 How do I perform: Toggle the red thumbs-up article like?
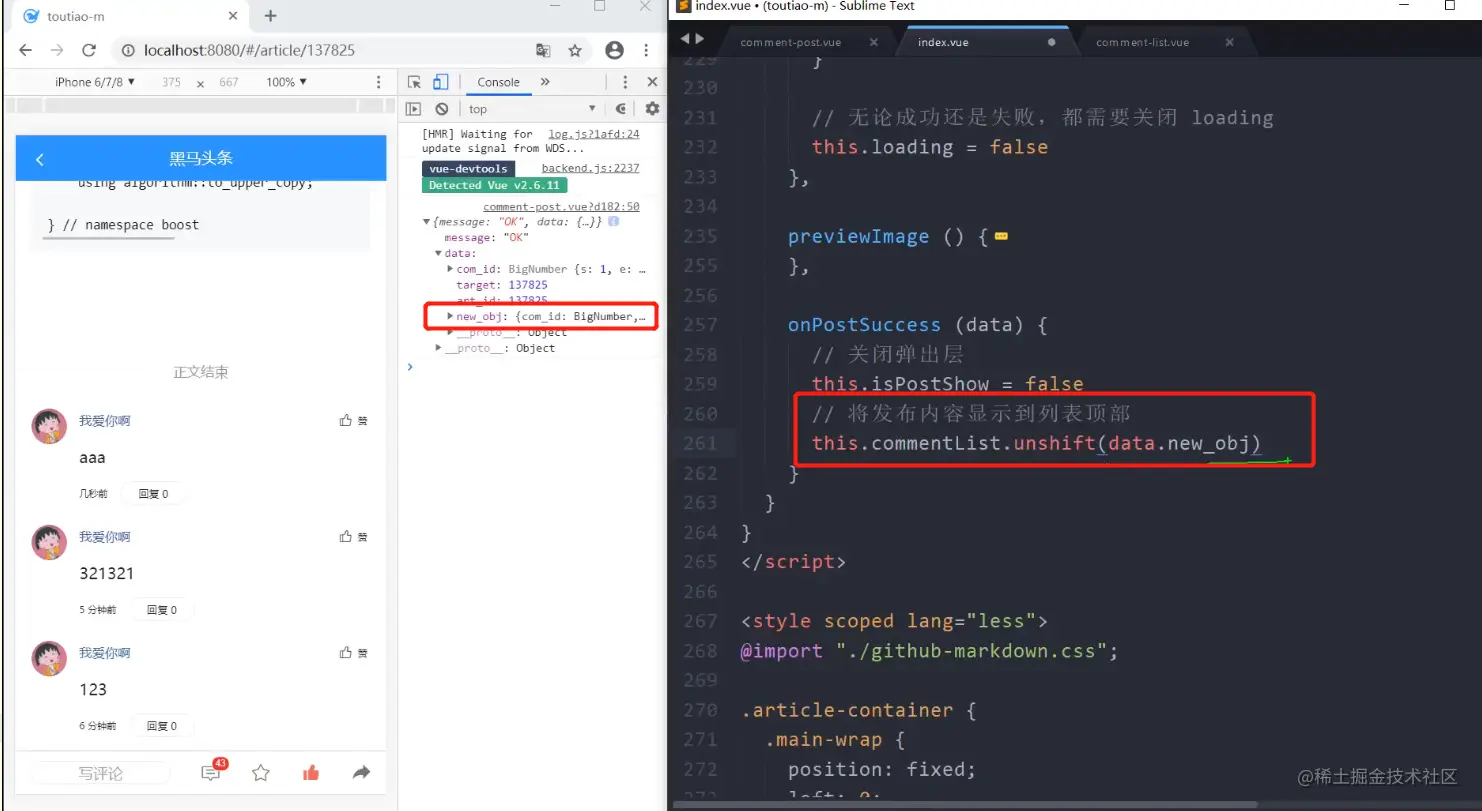tap(311, 773)
